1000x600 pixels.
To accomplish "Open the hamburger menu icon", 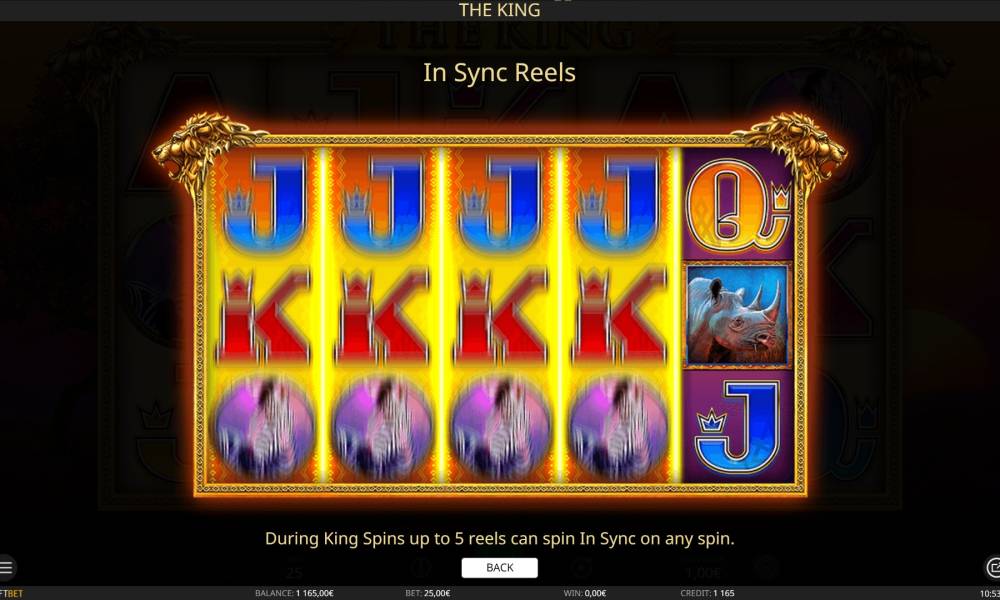I will 6,567.
